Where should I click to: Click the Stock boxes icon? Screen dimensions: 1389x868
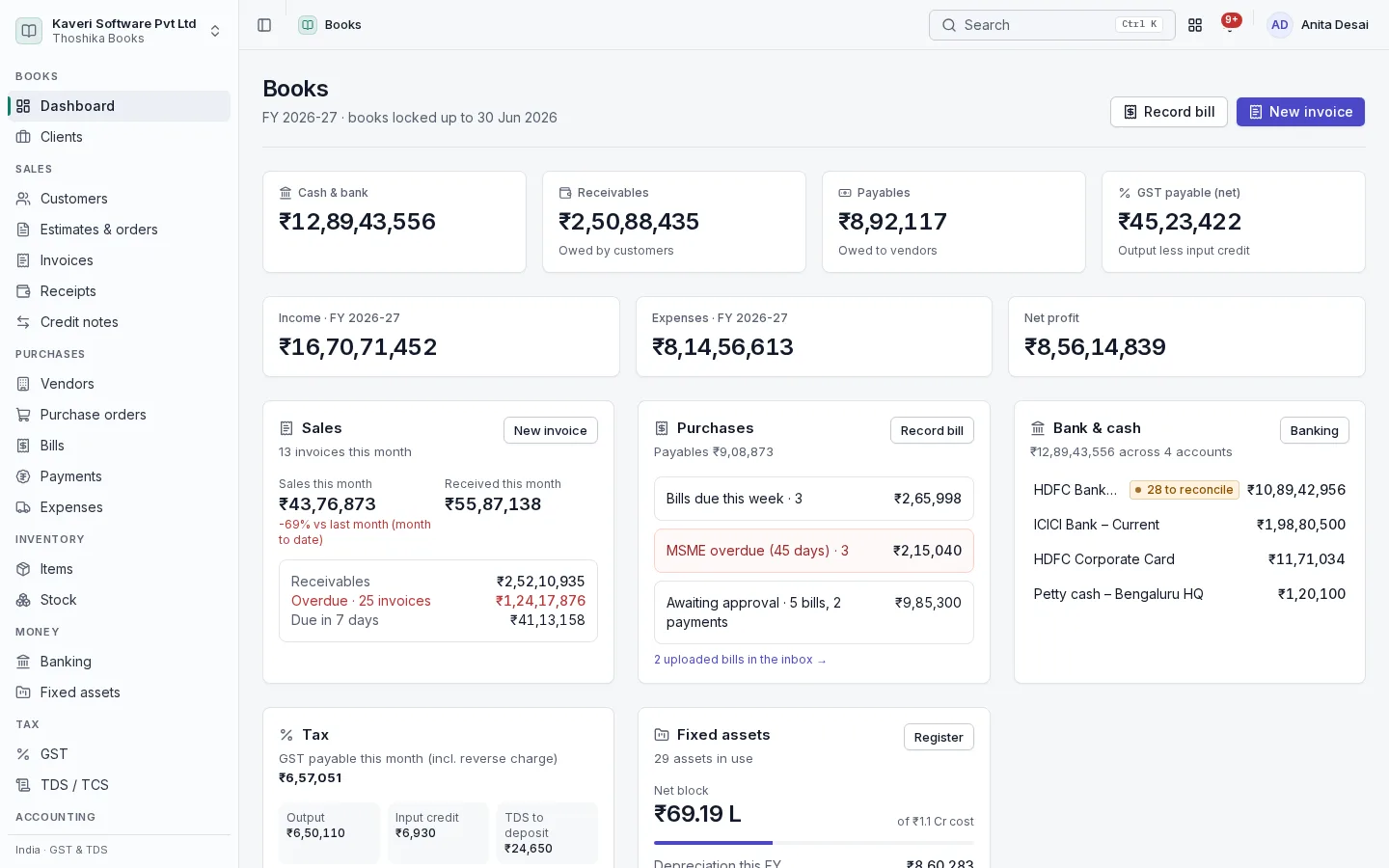pos(23,600)
